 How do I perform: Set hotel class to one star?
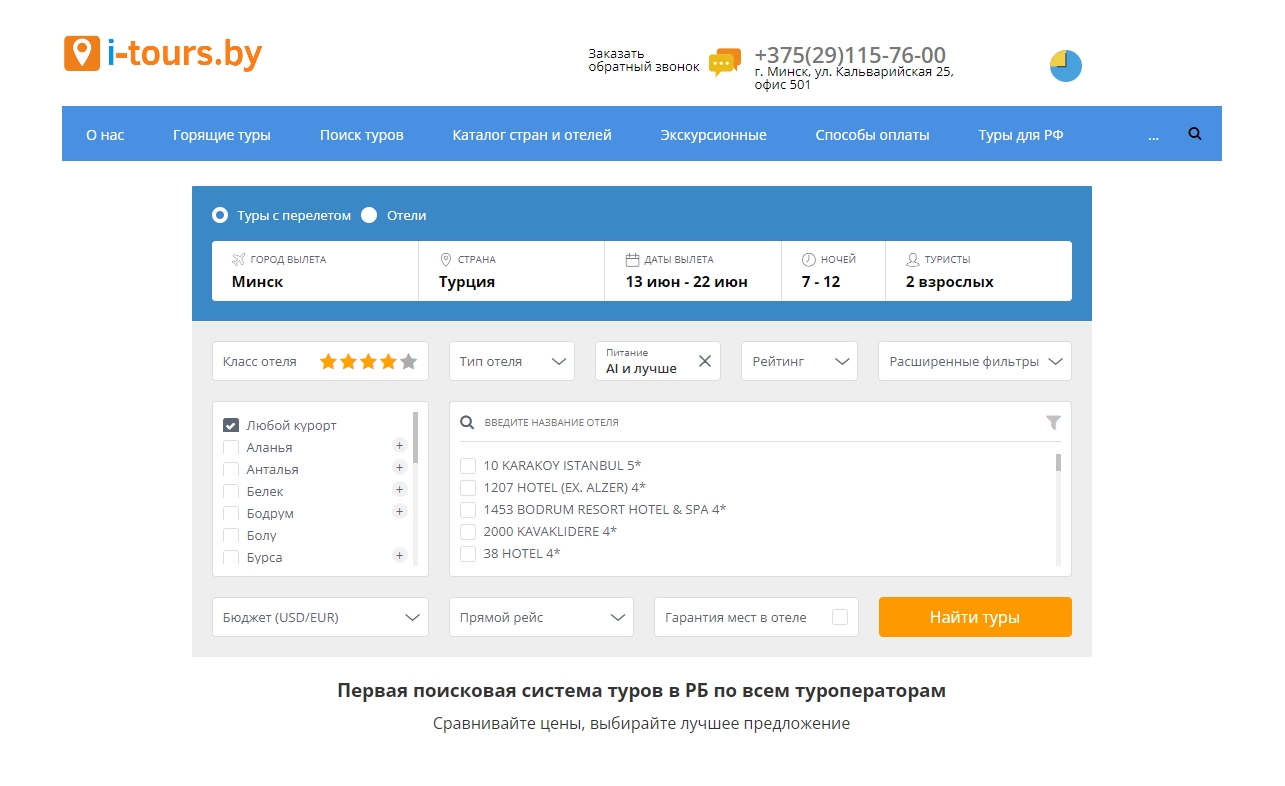click(328, 361)
